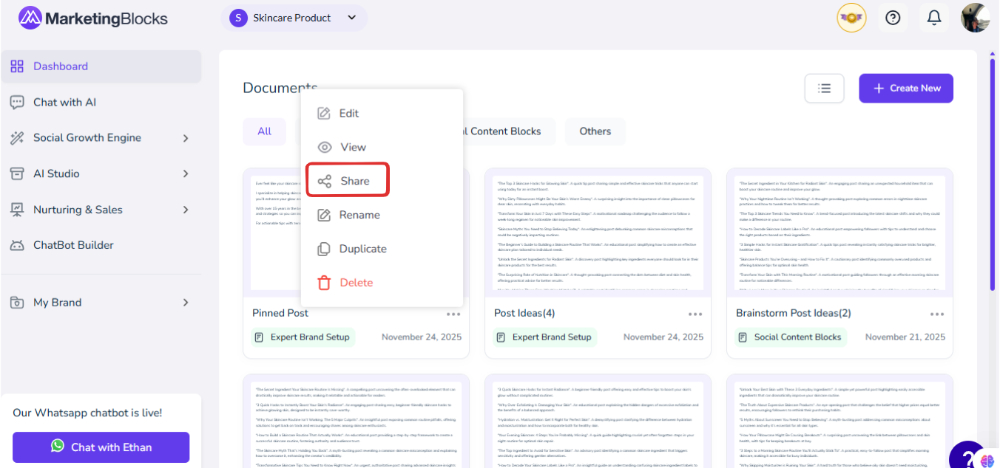1000x468 pixels.
Task: Click the premium badge icon in header
Action: [x=851, y=17]
